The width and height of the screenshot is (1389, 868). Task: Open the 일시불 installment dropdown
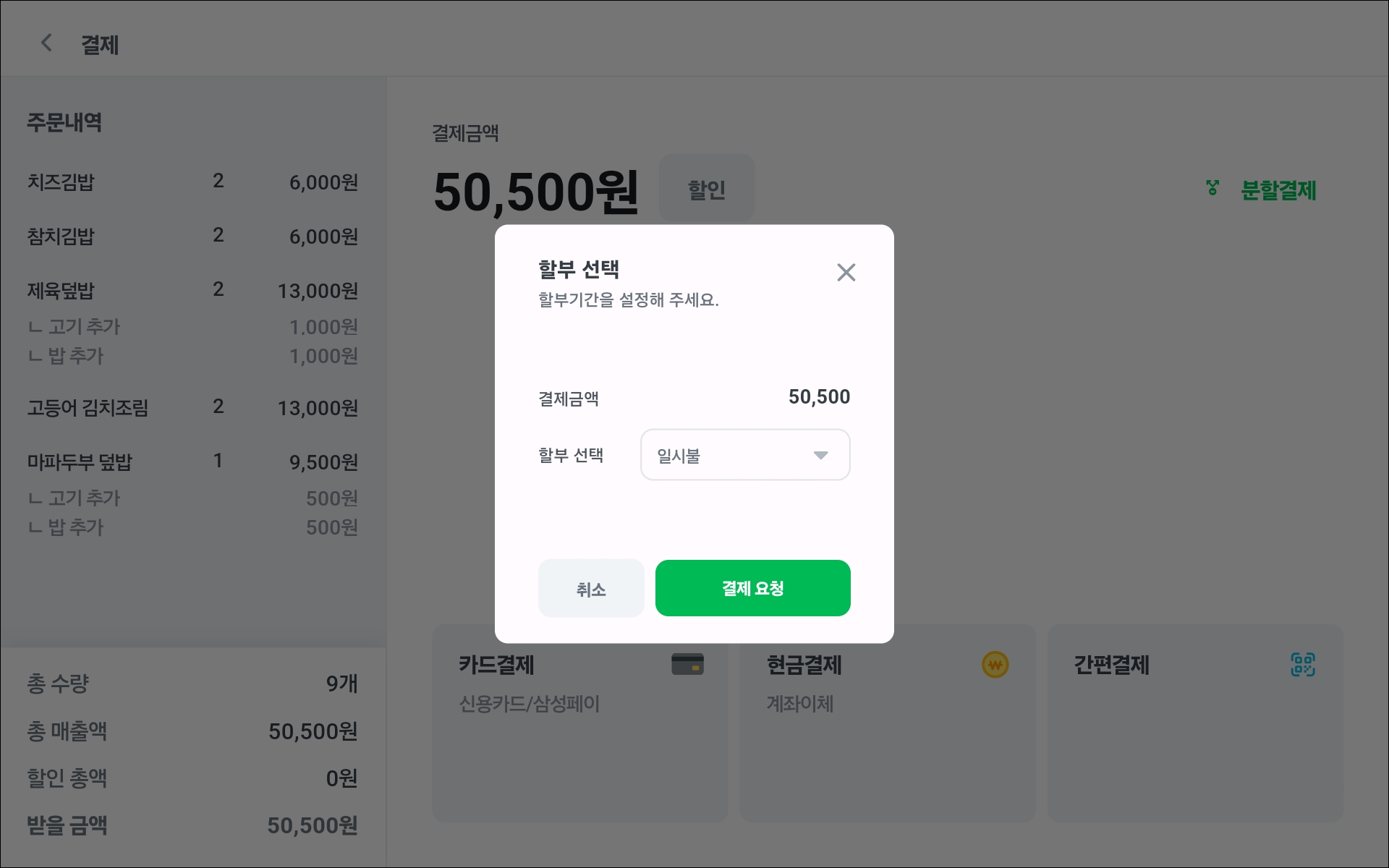[744, 455]
